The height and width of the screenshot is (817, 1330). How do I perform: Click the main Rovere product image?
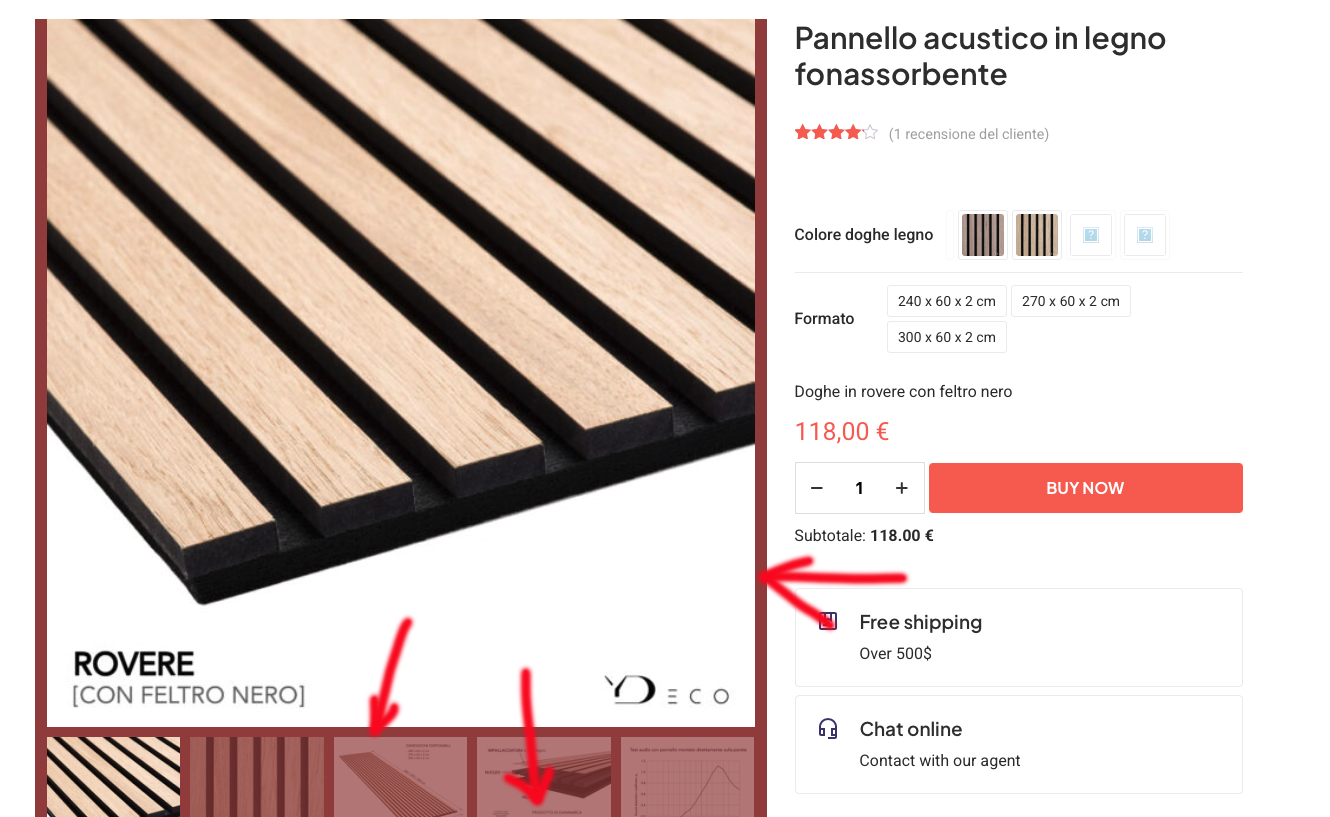(x=401, y=373)
